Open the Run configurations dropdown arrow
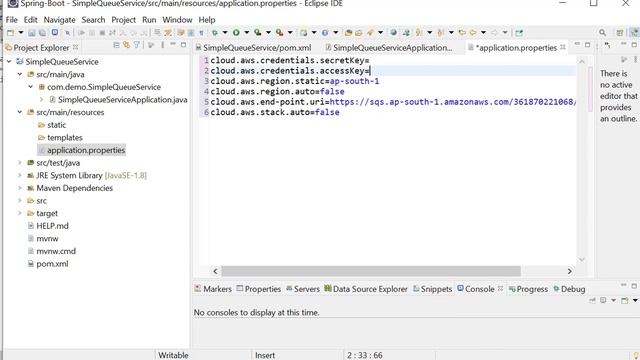The height and width of the screenshot is (360, 640). point(246,33)
